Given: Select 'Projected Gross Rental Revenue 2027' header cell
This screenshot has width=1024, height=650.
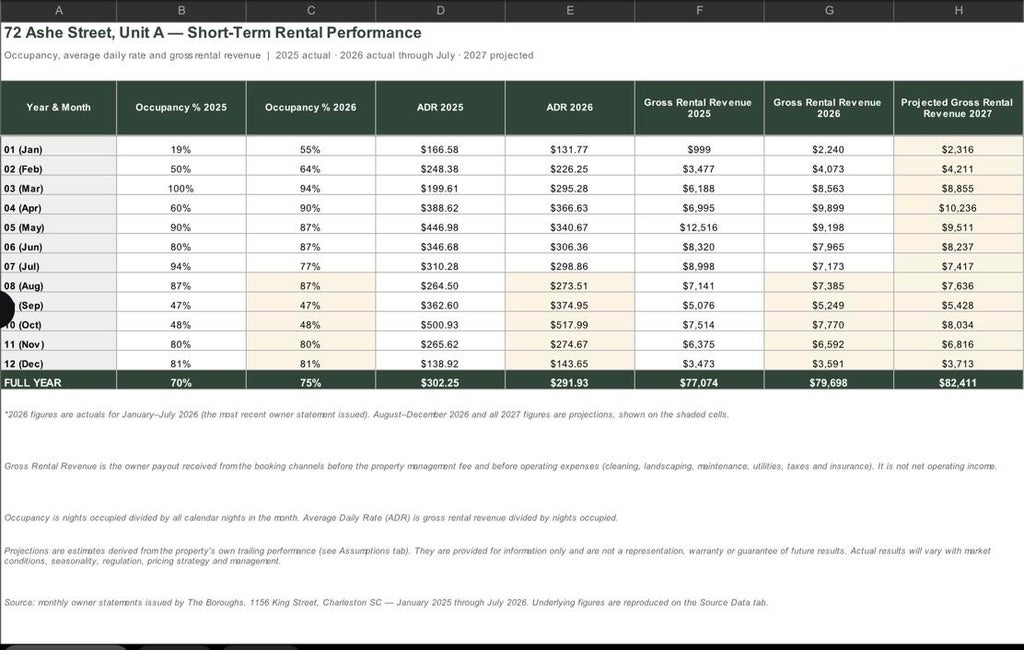Looking at the screenshot, I should click(x=958, y=108).
